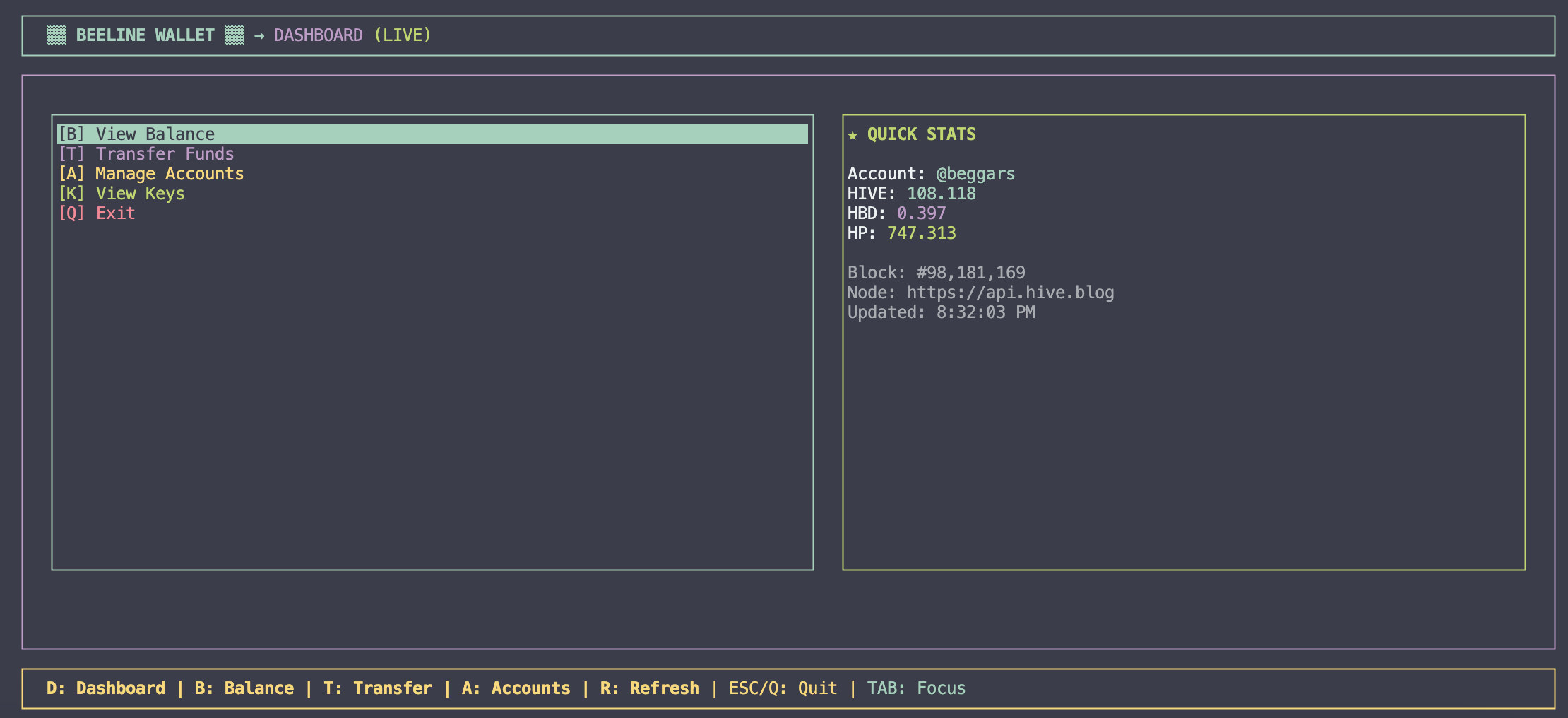The width and height of the screenshot is (1568, 718).
Task: Click the Updated time 8:32:03 PM
Action: pos(986,312)
